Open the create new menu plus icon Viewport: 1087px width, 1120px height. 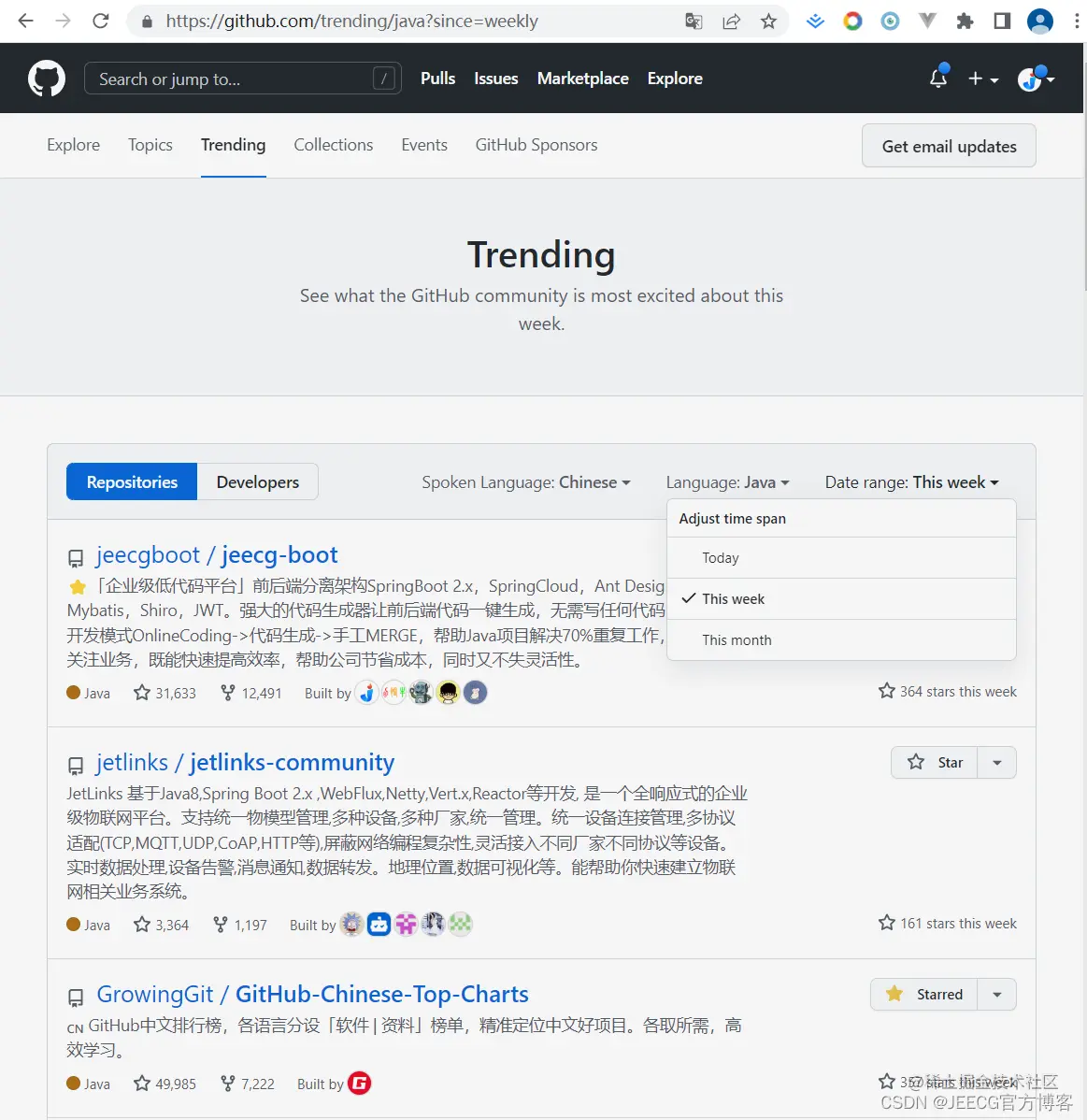(x=979, y=79)
